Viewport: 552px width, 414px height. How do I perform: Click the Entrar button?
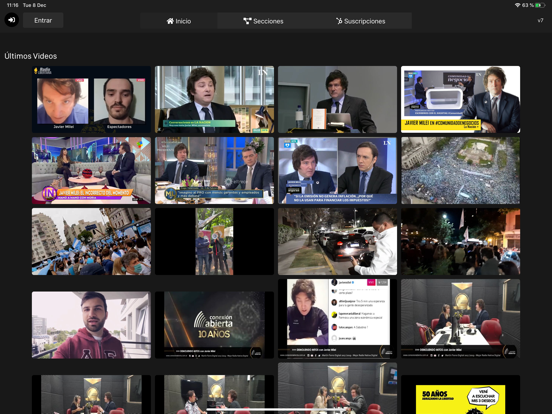(x=43, y=20)
